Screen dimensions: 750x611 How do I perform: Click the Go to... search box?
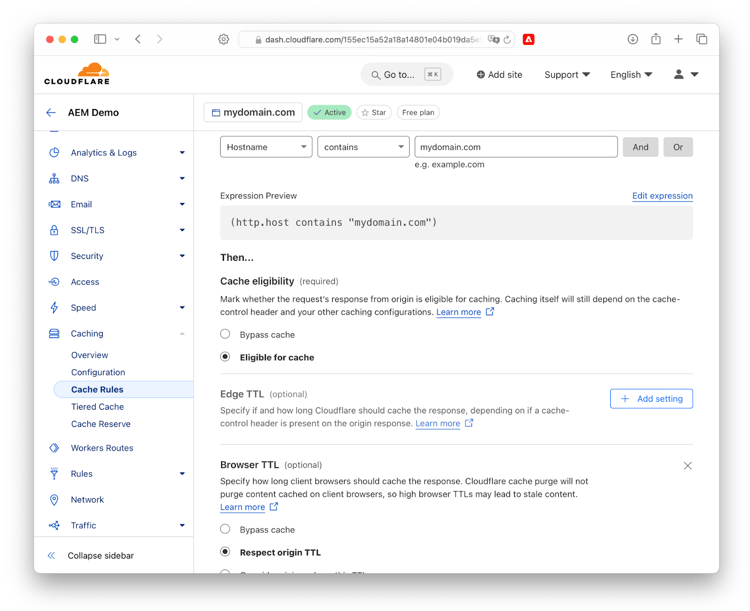pyautogui.click(x=407, y=75)
